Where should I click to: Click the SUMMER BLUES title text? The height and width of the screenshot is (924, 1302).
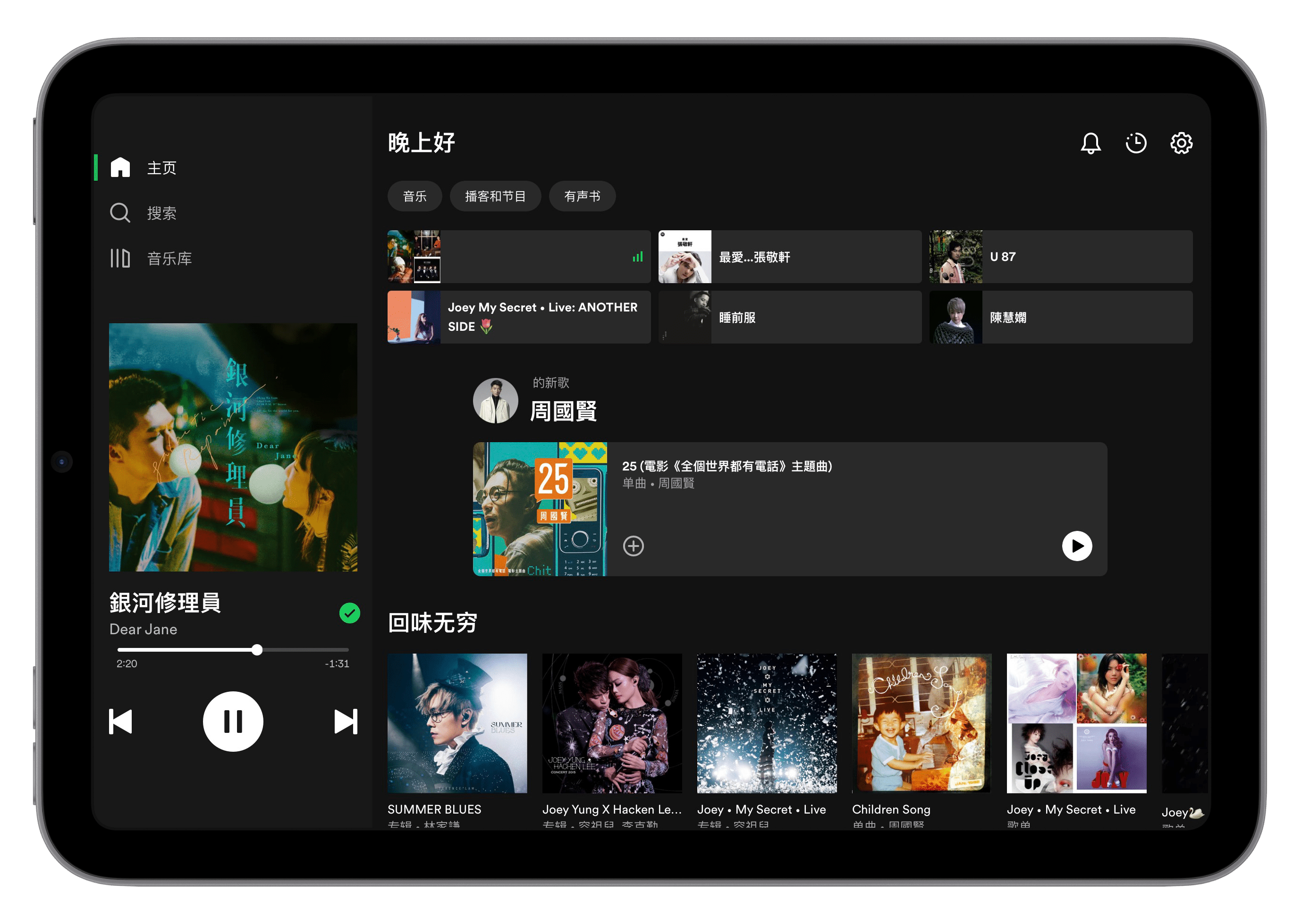434,809
